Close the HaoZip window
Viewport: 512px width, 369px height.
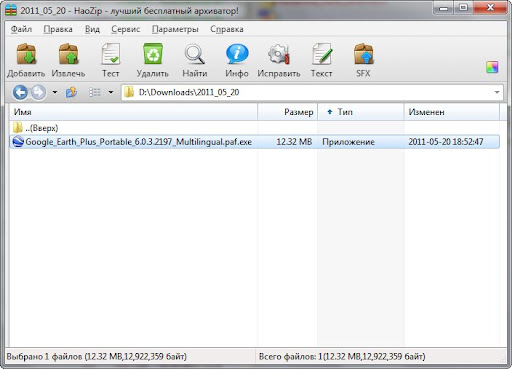coord(490,8)
